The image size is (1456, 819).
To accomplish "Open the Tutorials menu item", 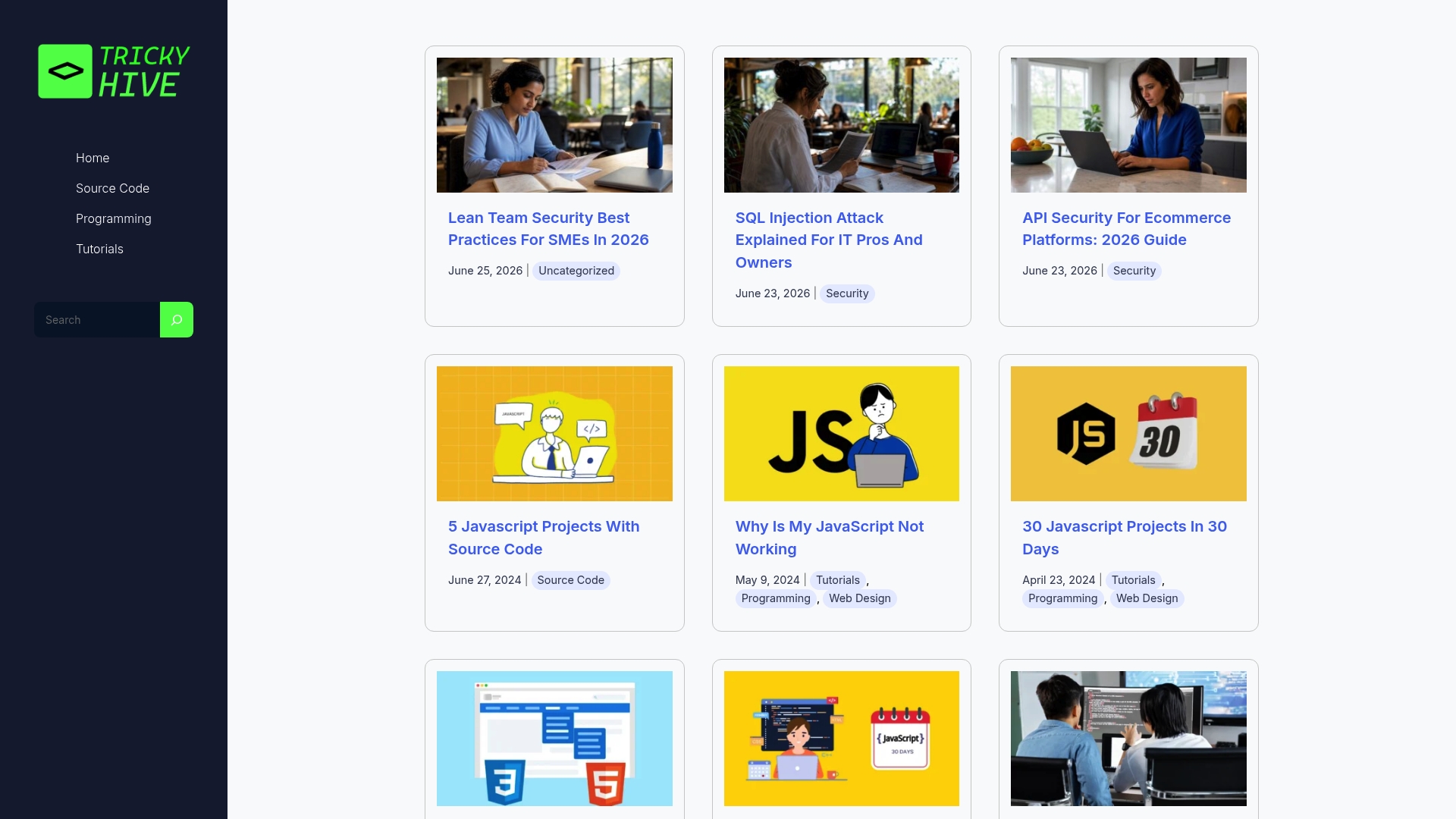I will (x=99, y=249).
